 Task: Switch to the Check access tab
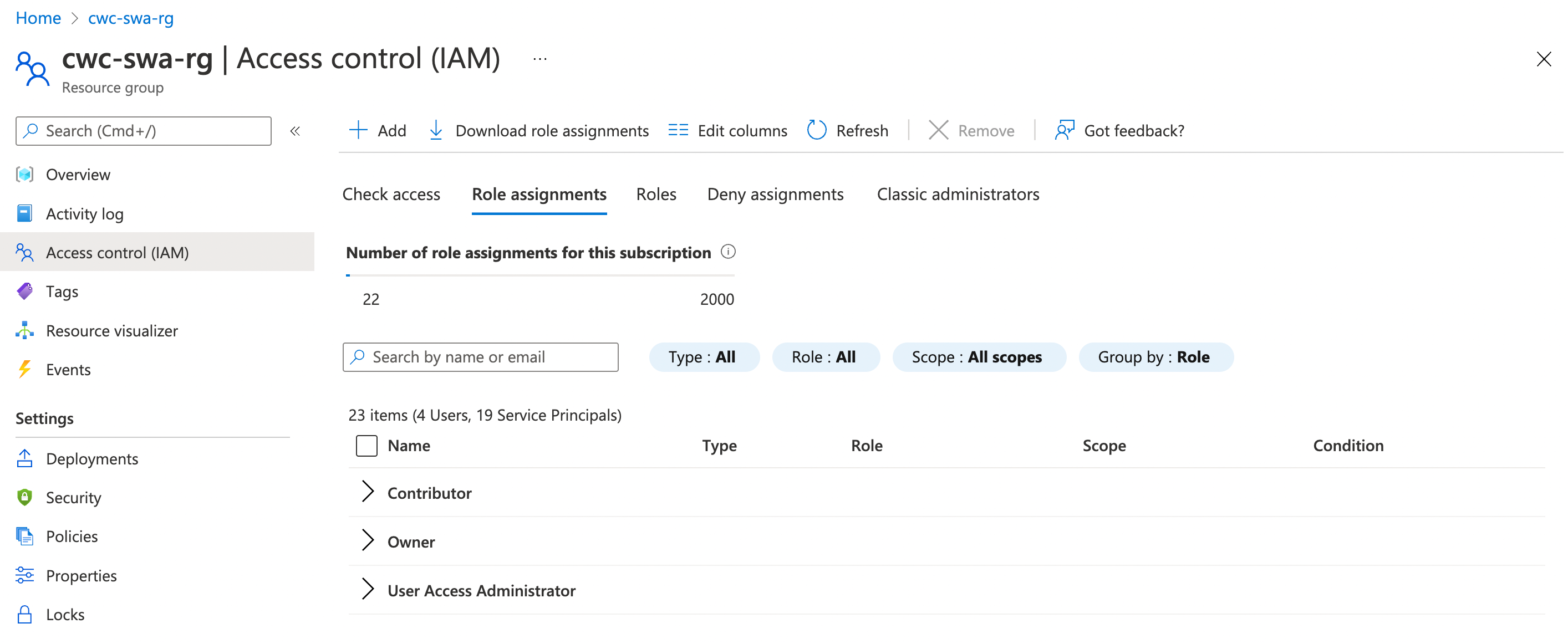tap(391, 193)
